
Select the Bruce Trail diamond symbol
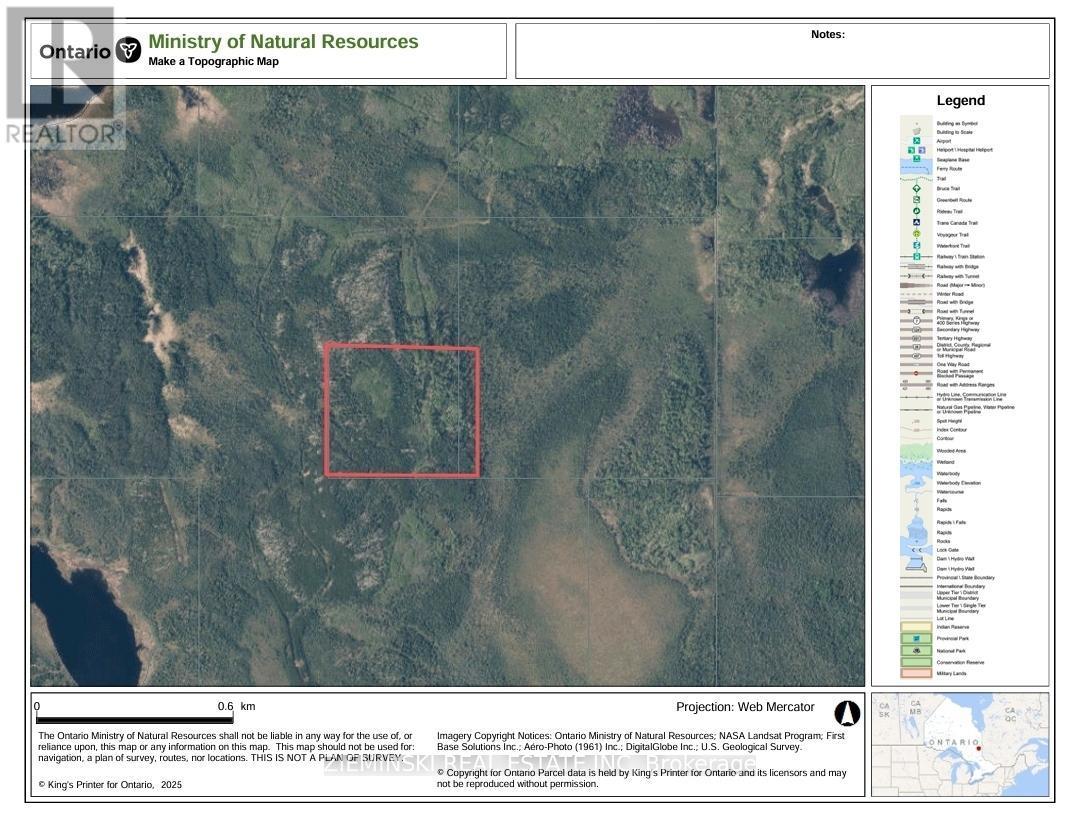click(x=916, y=188)
